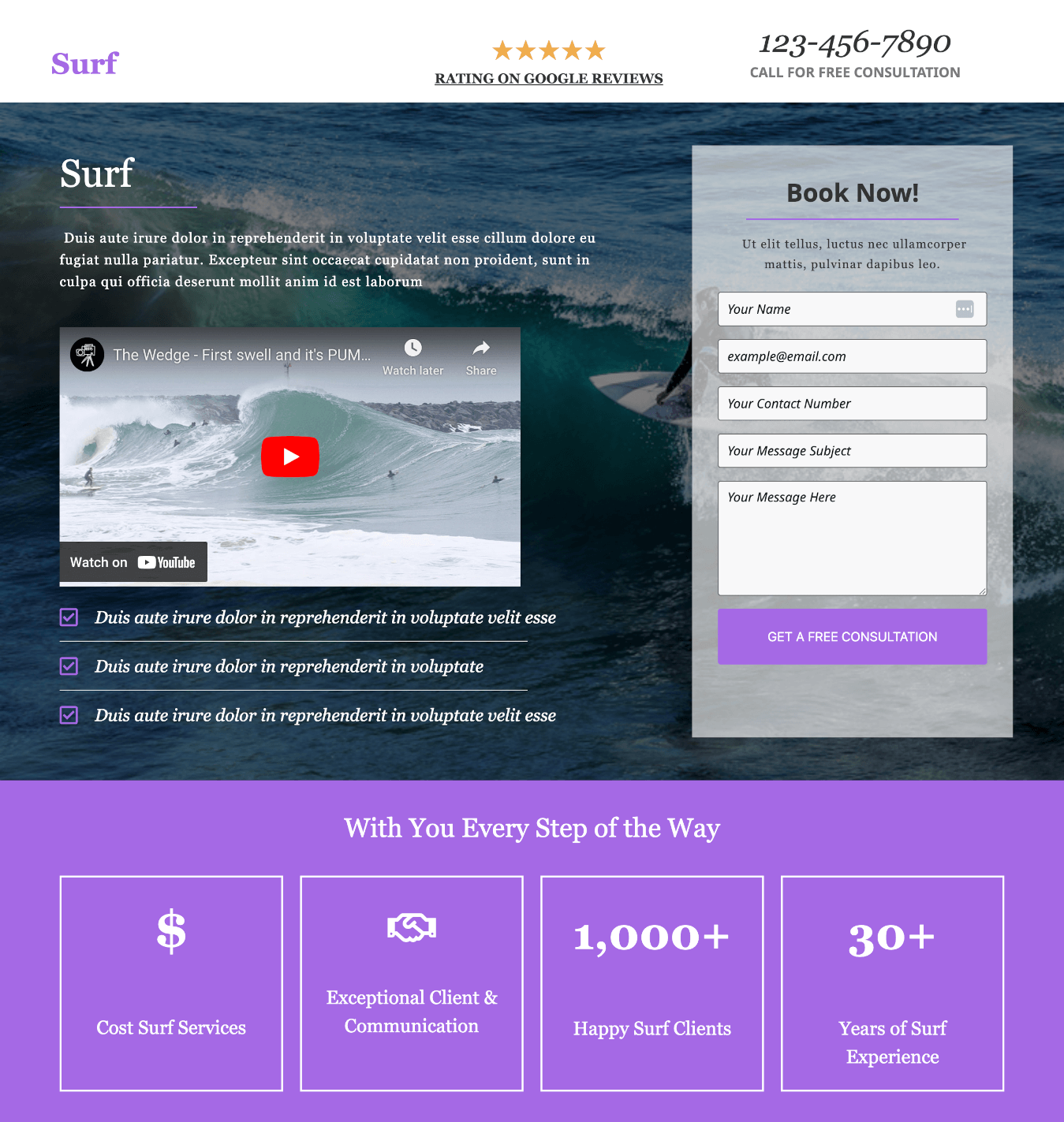Select the Your Message Subject field
Viewport: 1064px width, 1122px height.
(852, 451)
